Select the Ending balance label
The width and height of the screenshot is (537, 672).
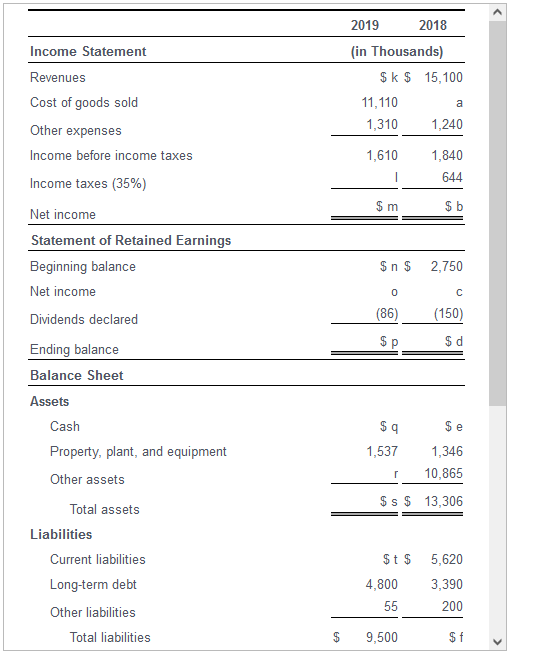click(x=74, y=350)
